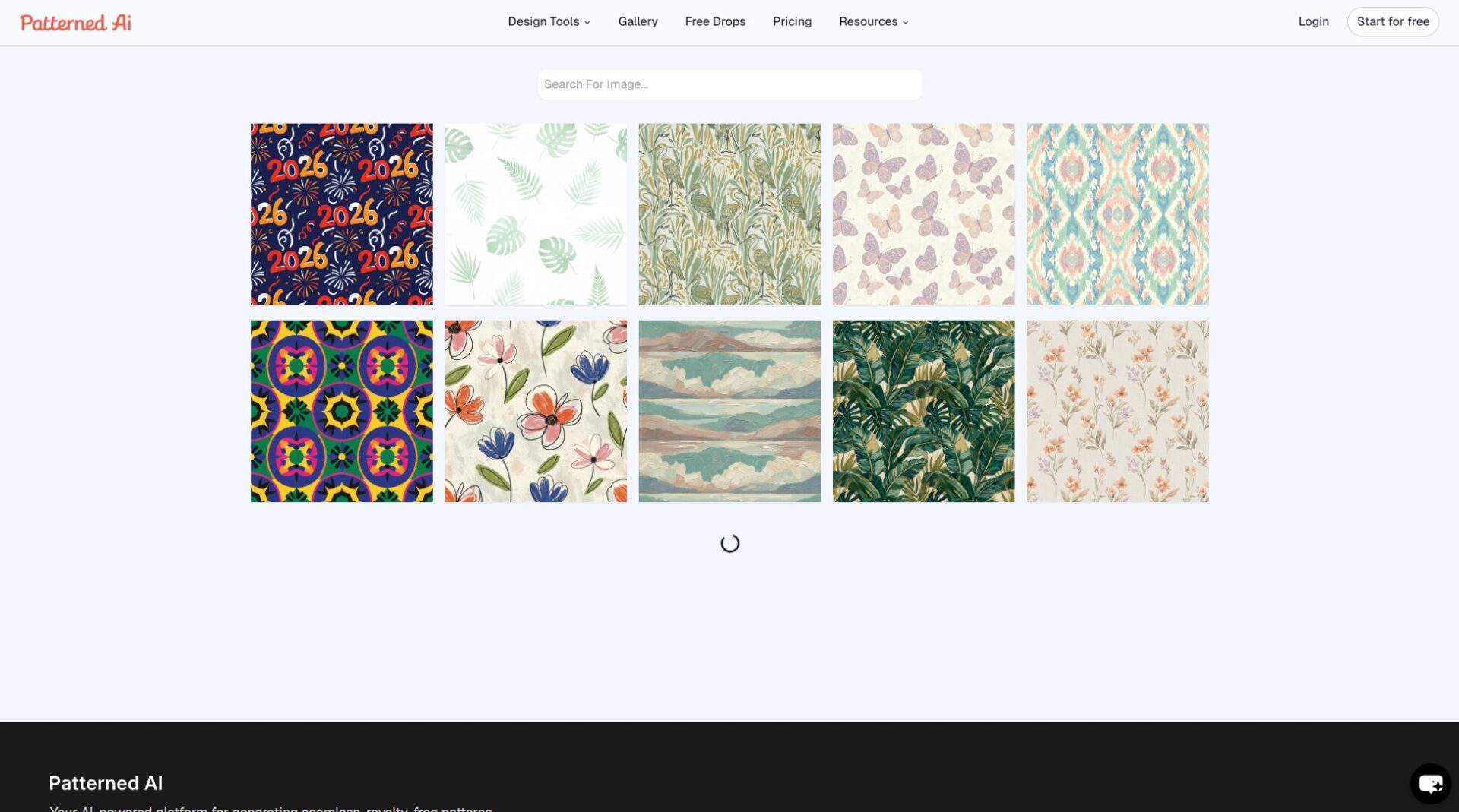Open the green tropical leaves pattern
The width and height of the screenshot is (1459, 812).
point(535,214)
